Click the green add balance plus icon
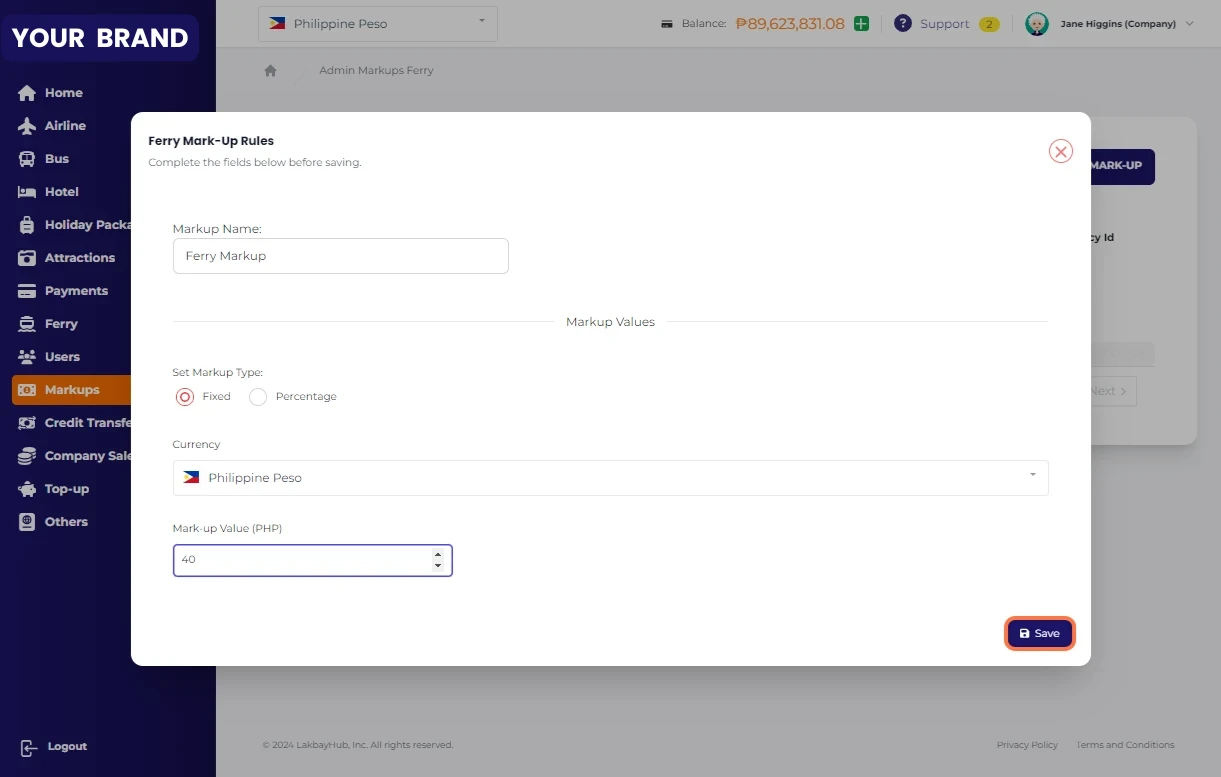 [x=861, y=24]
